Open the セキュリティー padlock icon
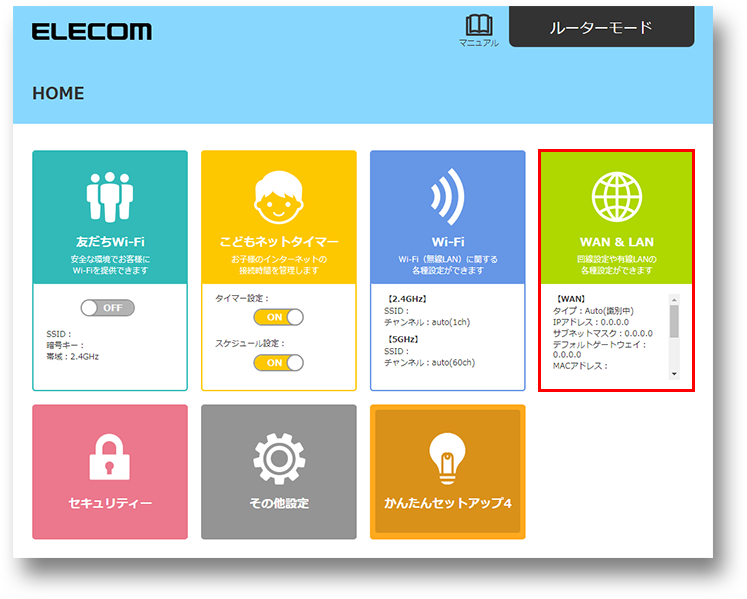 coord(110,457)
